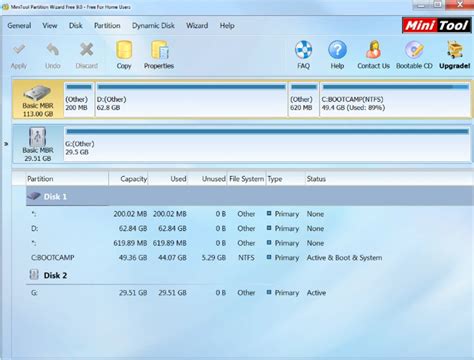Close the Partition Wizard window
Screen dimensions: 474x360
point(460,4)
